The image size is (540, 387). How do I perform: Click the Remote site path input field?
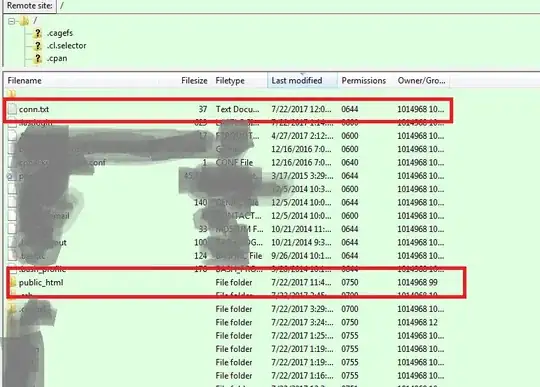[x=298, y=6]
